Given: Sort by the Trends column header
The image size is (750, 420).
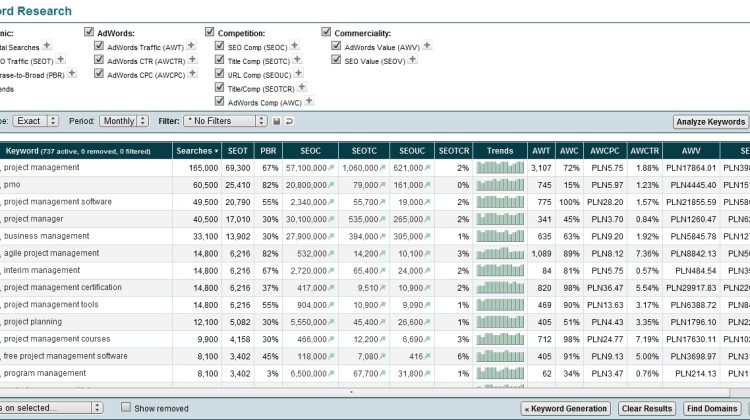Looking at the screenshot, I should (x=500, y=151).
